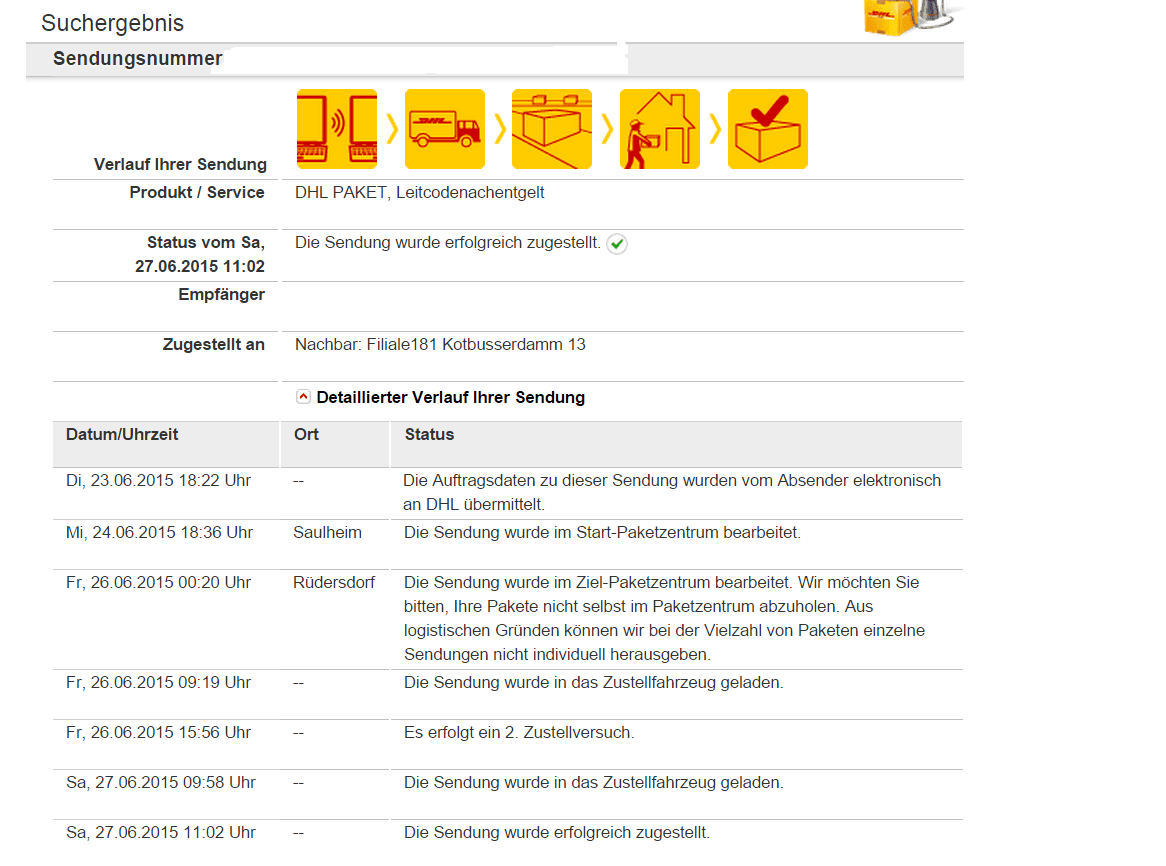This screenshot has width=1166, height=866.
Task: Click the Zustellfahrzeug geladen status for 26.06.2015
Action: pyautogui.click(x=593, y=682)
